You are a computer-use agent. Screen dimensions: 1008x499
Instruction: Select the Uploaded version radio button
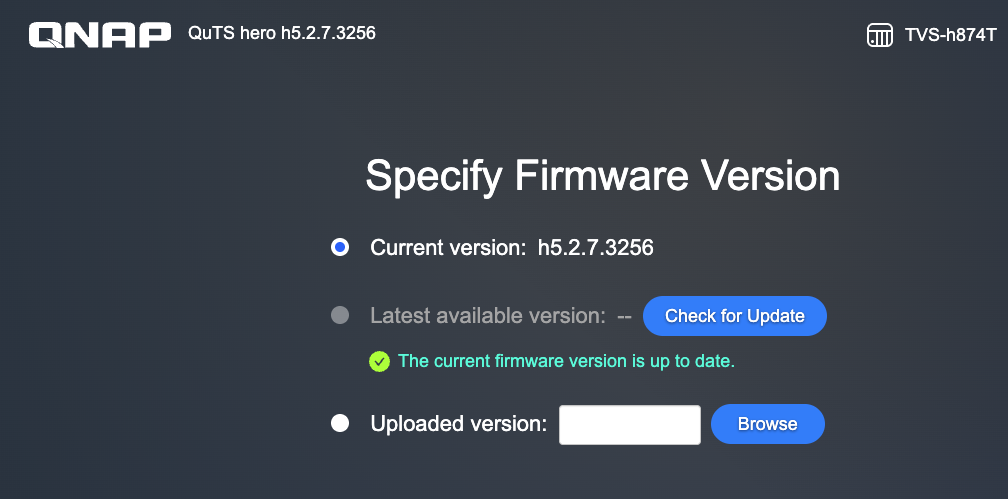(340, 423)
